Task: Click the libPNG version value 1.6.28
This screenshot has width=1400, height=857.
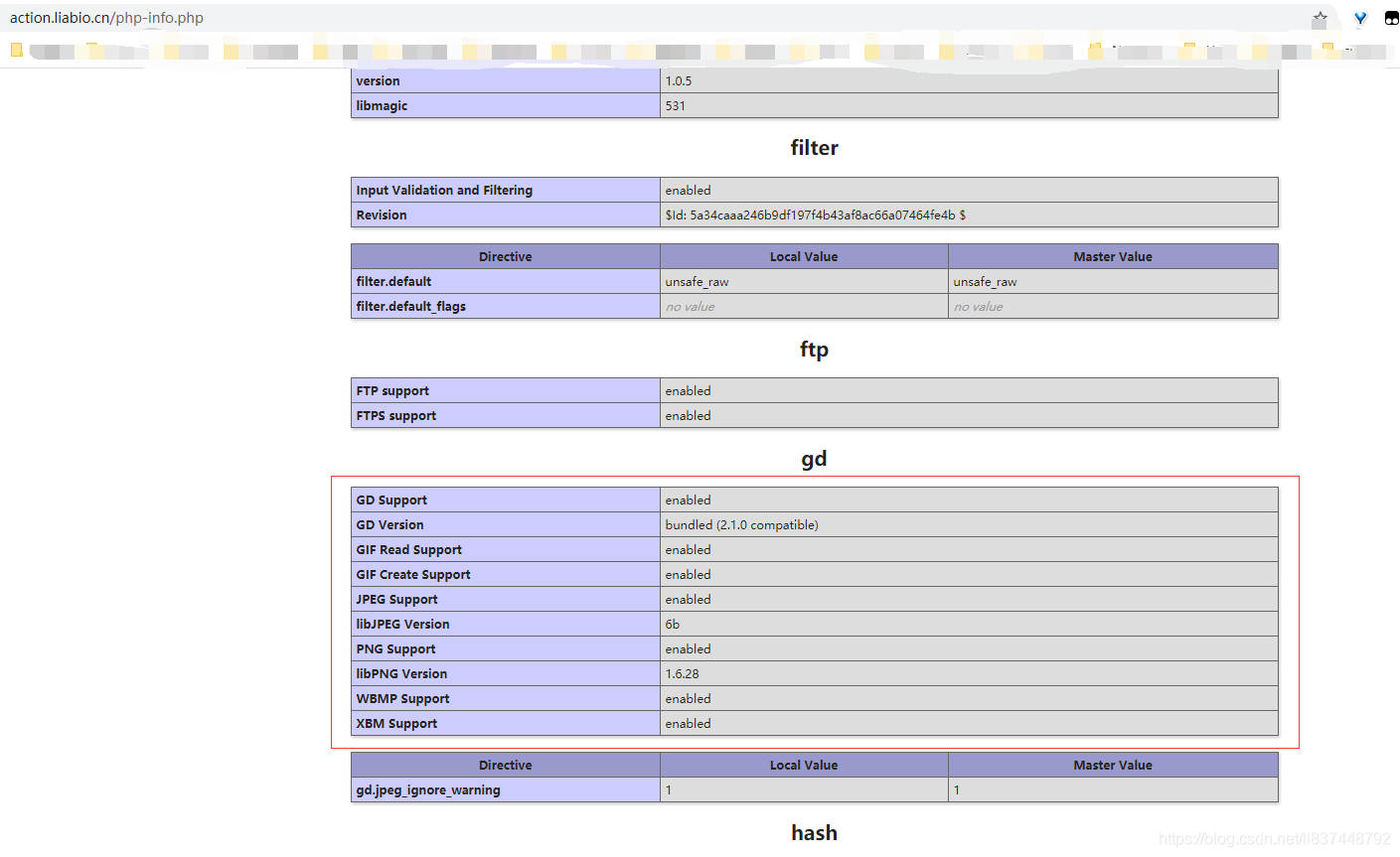Action: point(682,674)
